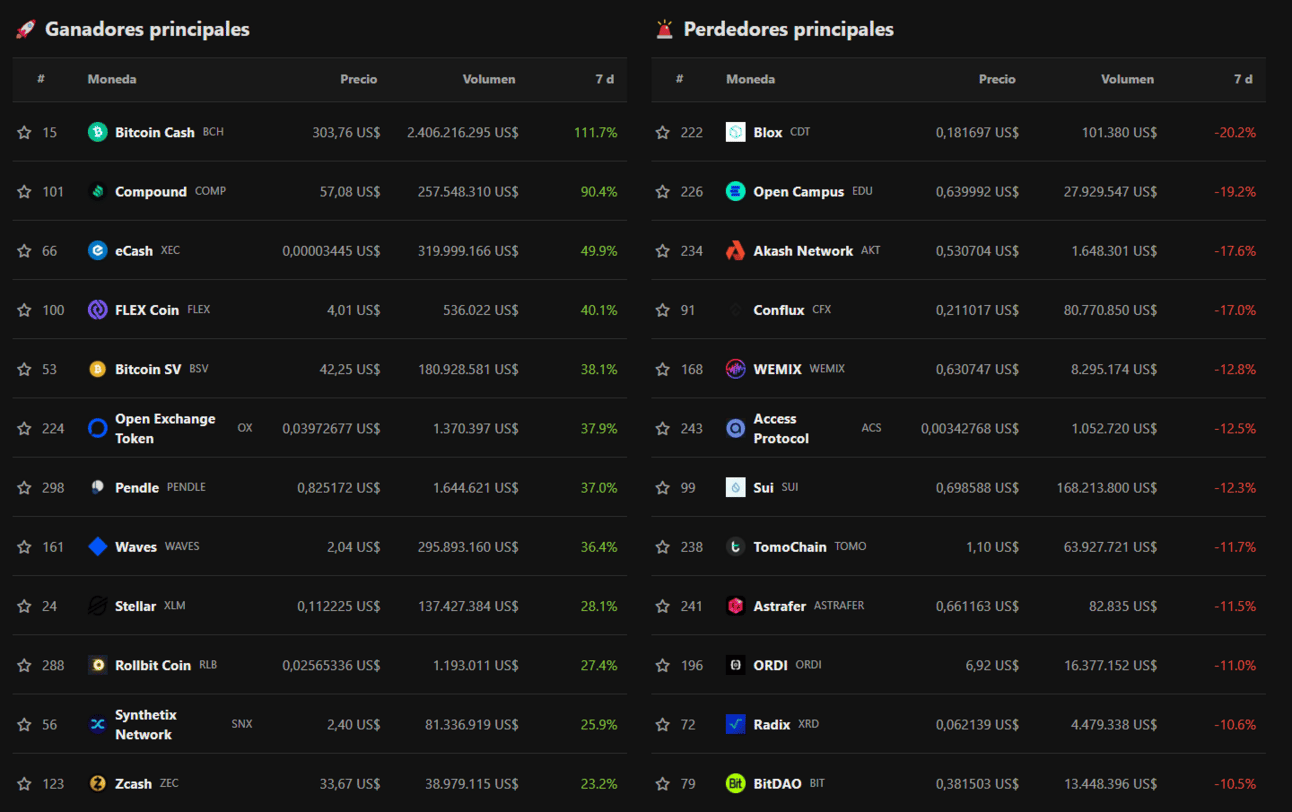Viewport: 1292px width, 812px height.
Task: Click Bitcoin Cash's 111.7% weekly change
Action: (596, 132)
